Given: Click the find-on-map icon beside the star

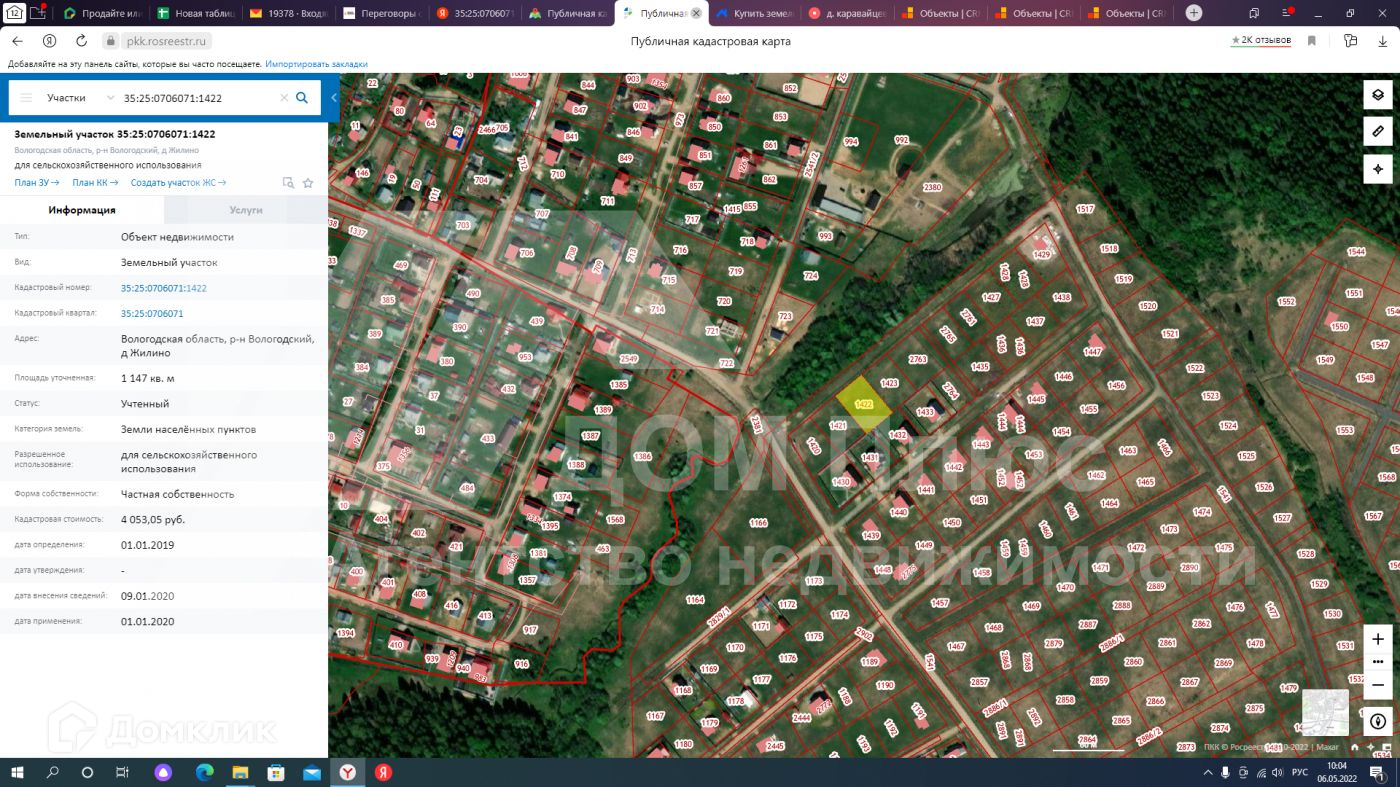Looking at the screenshot, I should click(x=288, y=183).
